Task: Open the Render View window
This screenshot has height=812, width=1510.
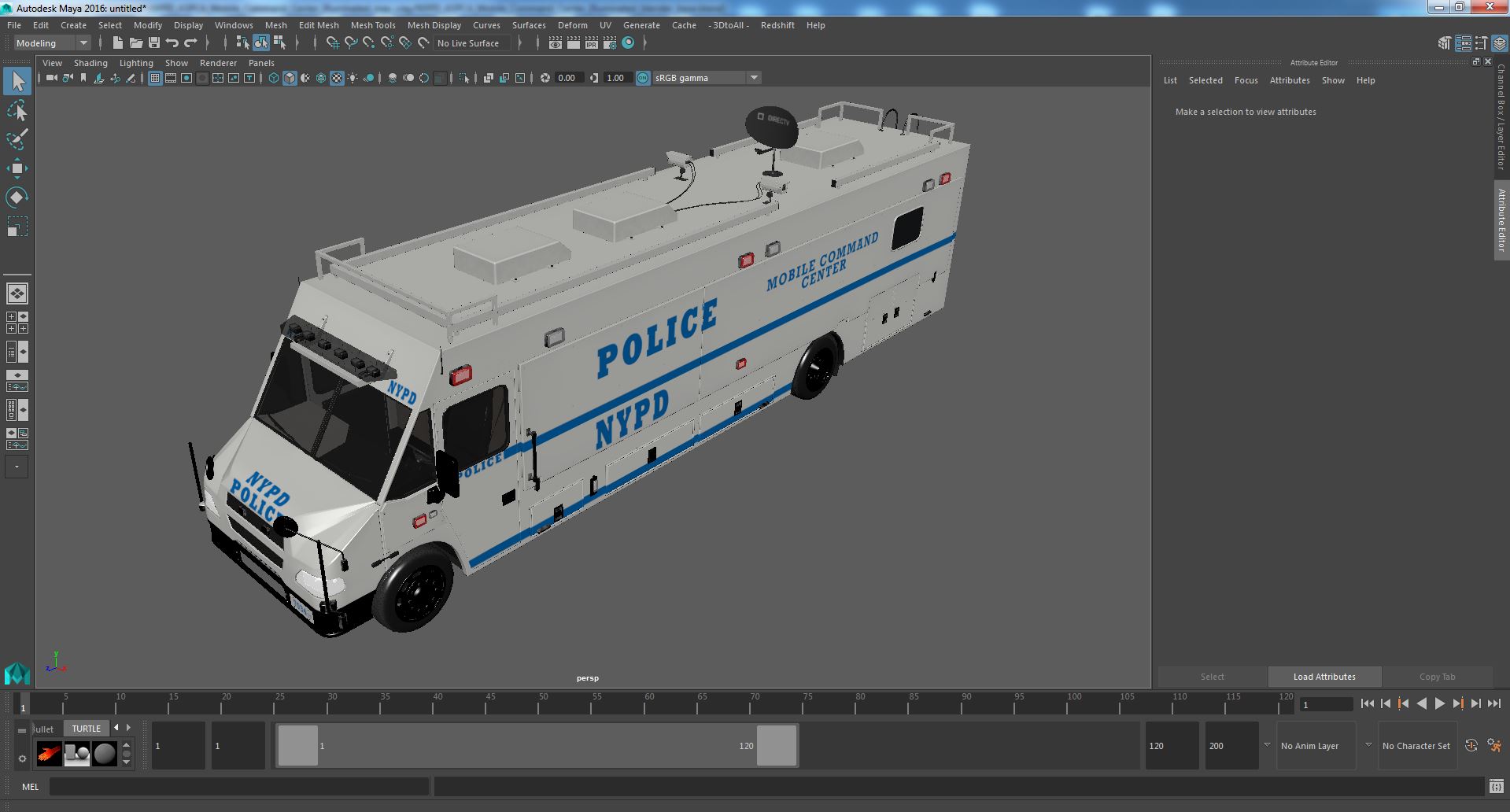Action: pyautogui.click(x=556, y=43)
